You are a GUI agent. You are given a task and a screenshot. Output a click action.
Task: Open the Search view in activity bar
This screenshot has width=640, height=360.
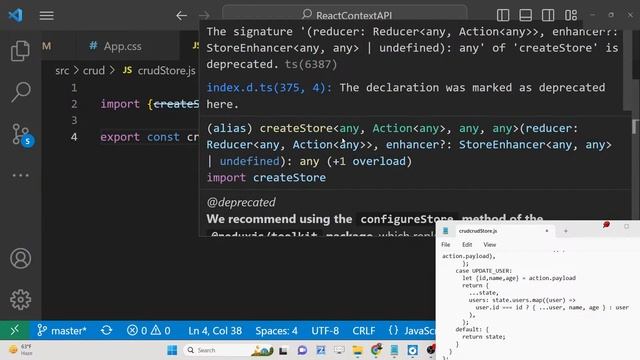pos(20,92)
